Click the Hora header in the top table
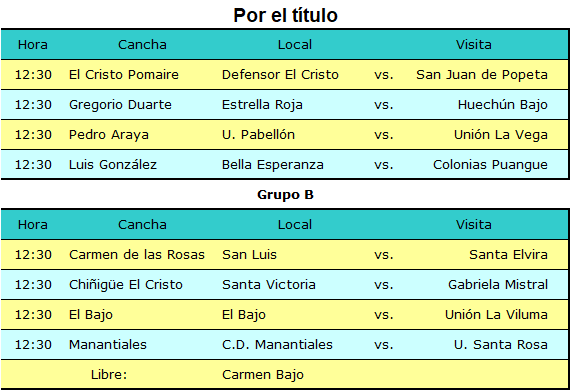 [33, 45]
